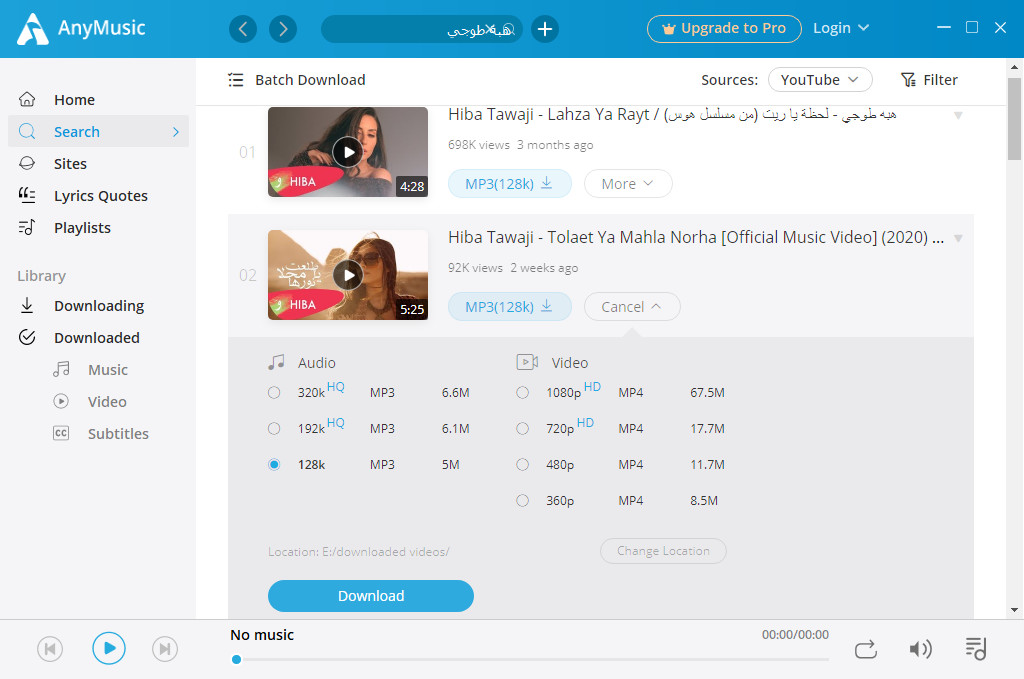Select the 360p MP4 video option
This screenshot has width=1024, height=679.
coord(522,500)
